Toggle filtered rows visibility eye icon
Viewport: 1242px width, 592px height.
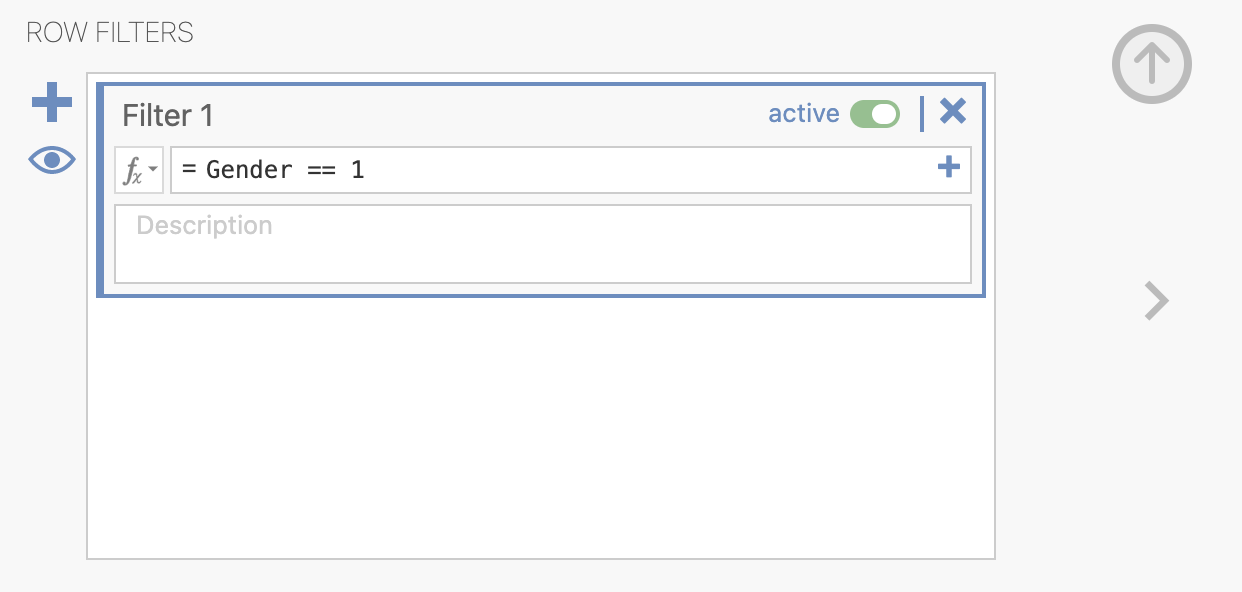coord(52,160)
